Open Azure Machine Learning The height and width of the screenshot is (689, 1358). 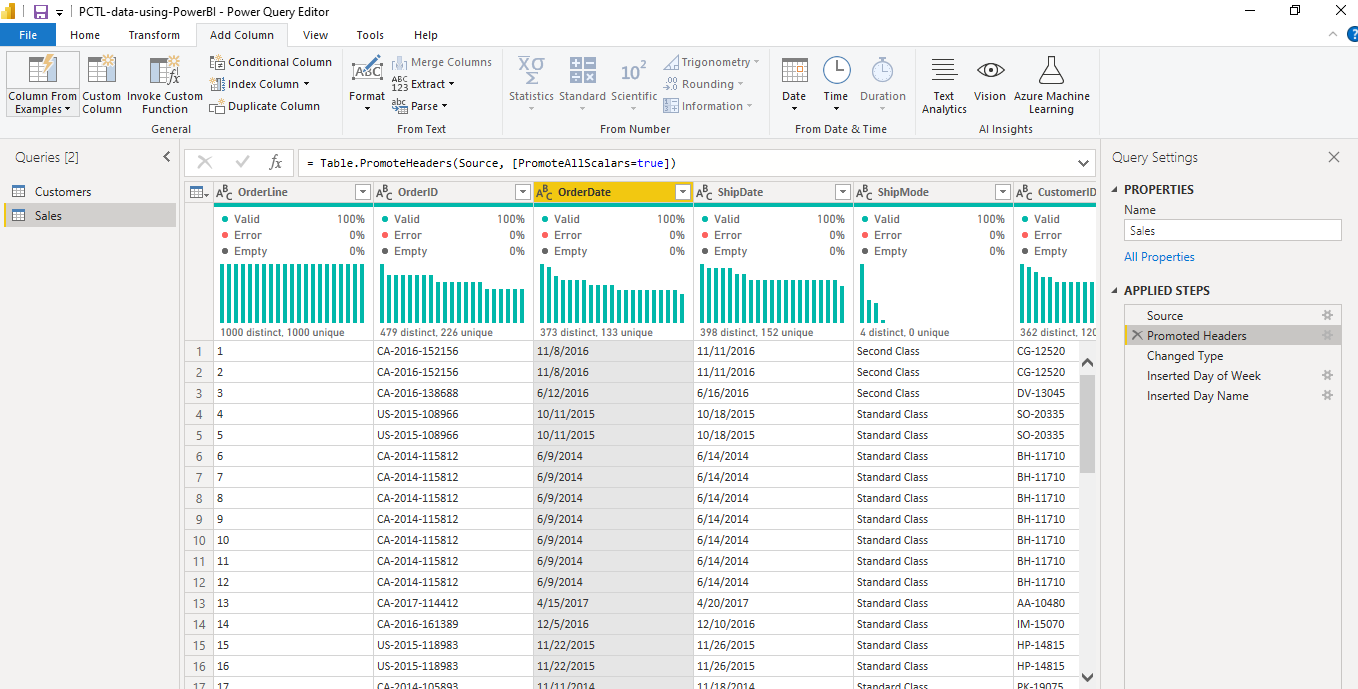1051,85
